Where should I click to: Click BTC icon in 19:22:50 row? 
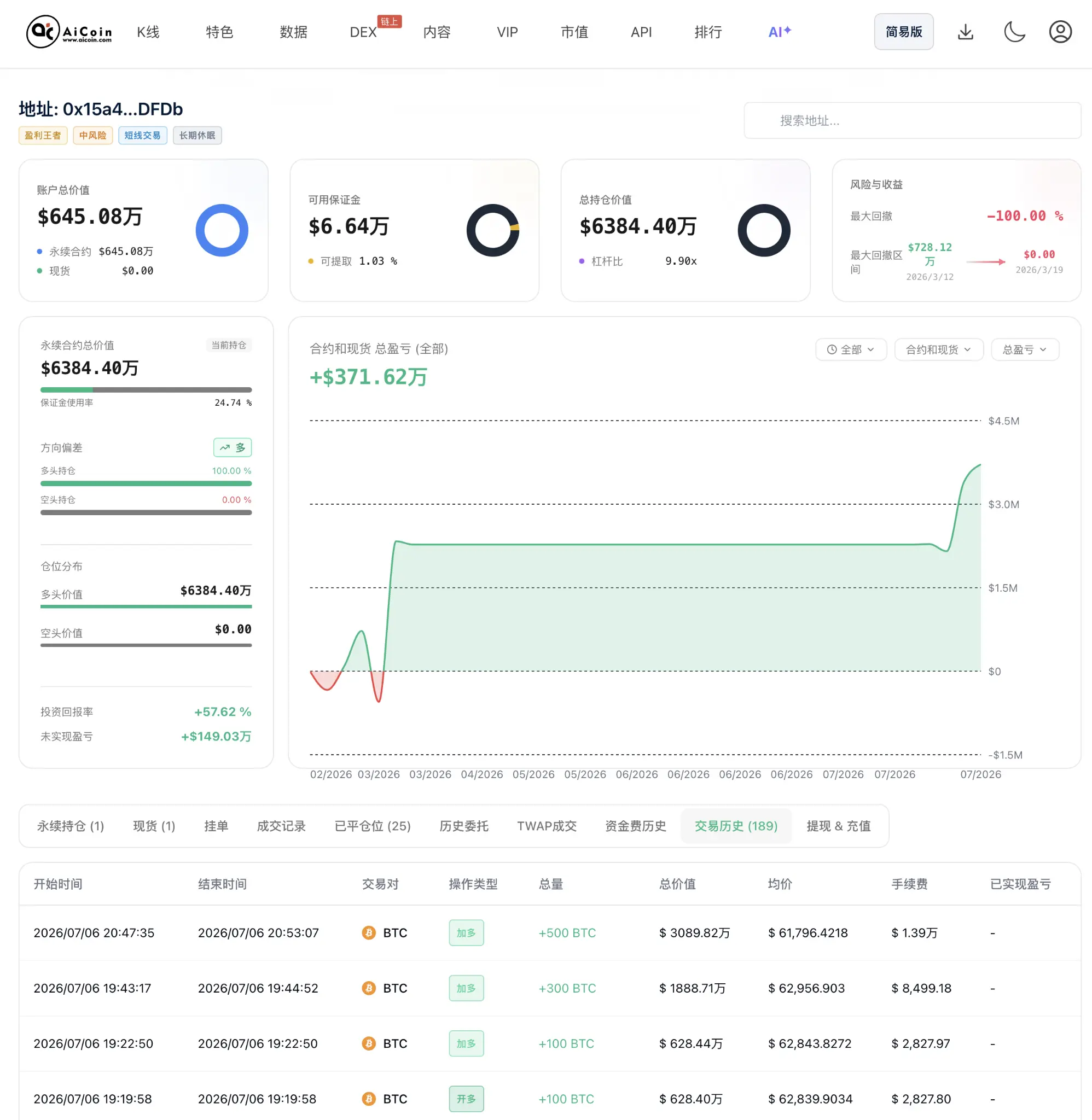[369, 1043]
